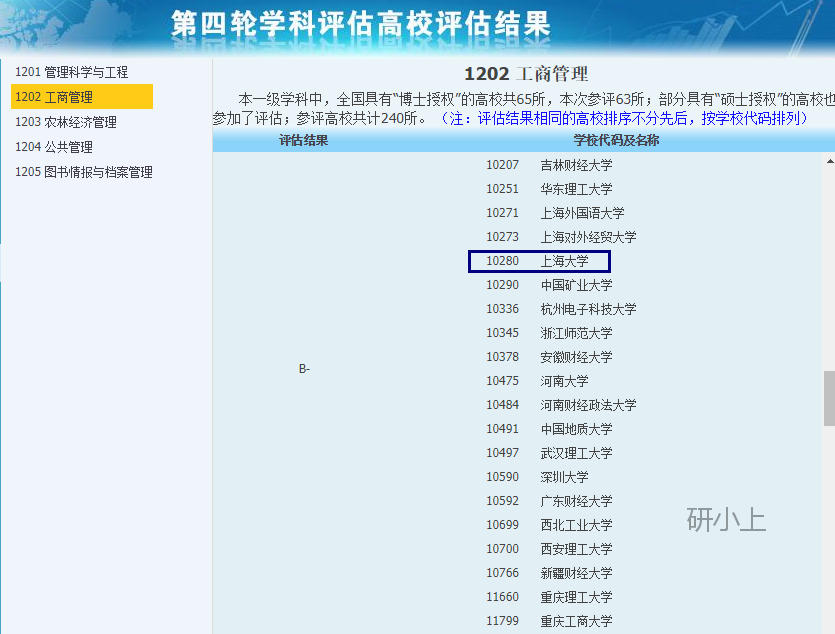Open 1203 农林经济管理 subject
This screenshot has width=835, height=634.
66,122
